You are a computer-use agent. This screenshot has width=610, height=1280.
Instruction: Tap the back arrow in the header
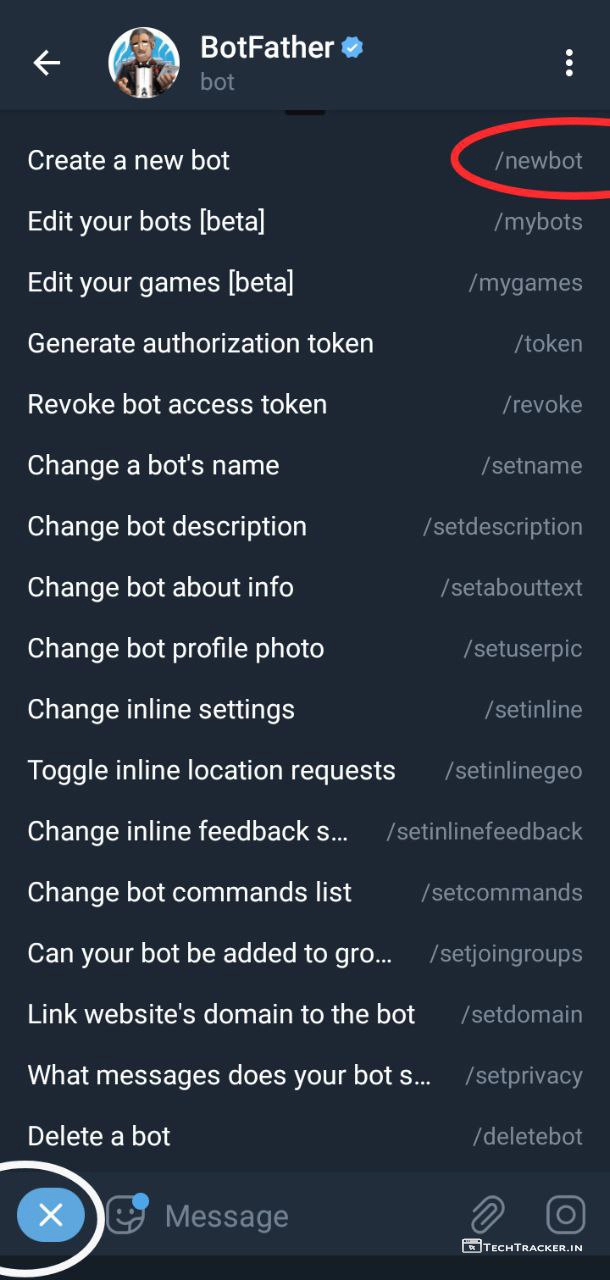pyautogui.click(x=47, y=63)
